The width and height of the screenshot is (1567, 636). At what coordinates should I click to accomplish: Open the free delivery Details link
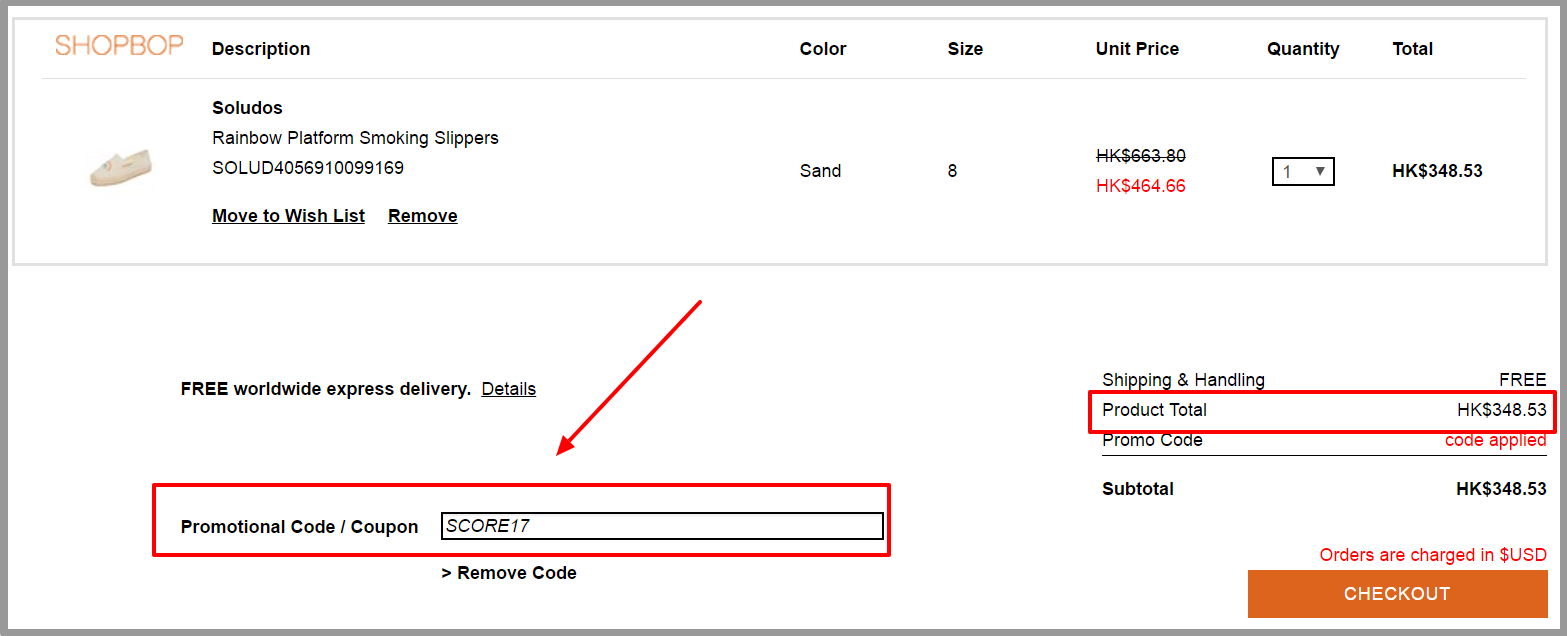tap(509, 389)
